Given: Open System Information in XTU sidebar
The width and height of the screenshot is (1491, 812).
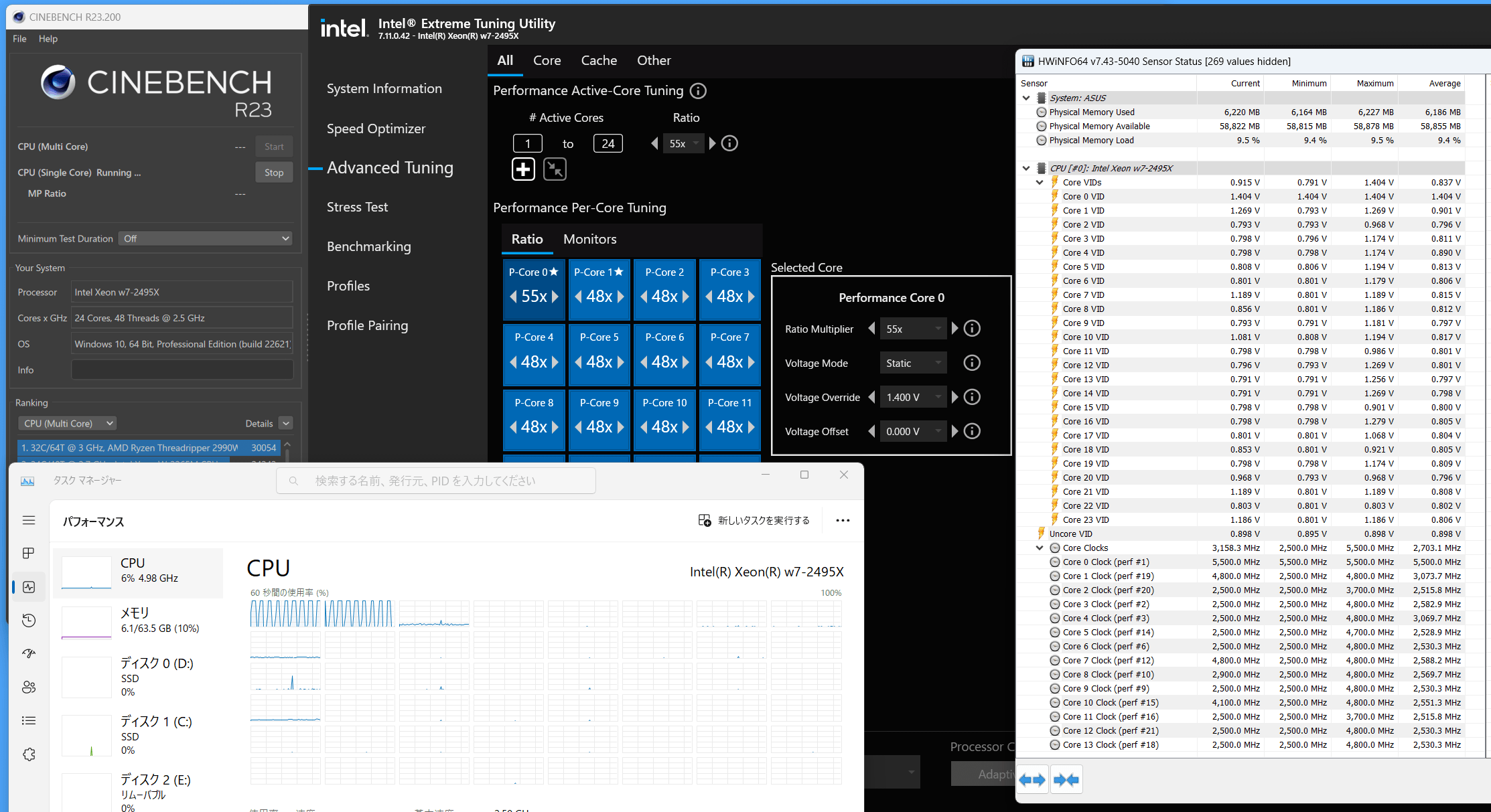Looking at the screenshot, I should pyautogui.click(x=384, y=88).
